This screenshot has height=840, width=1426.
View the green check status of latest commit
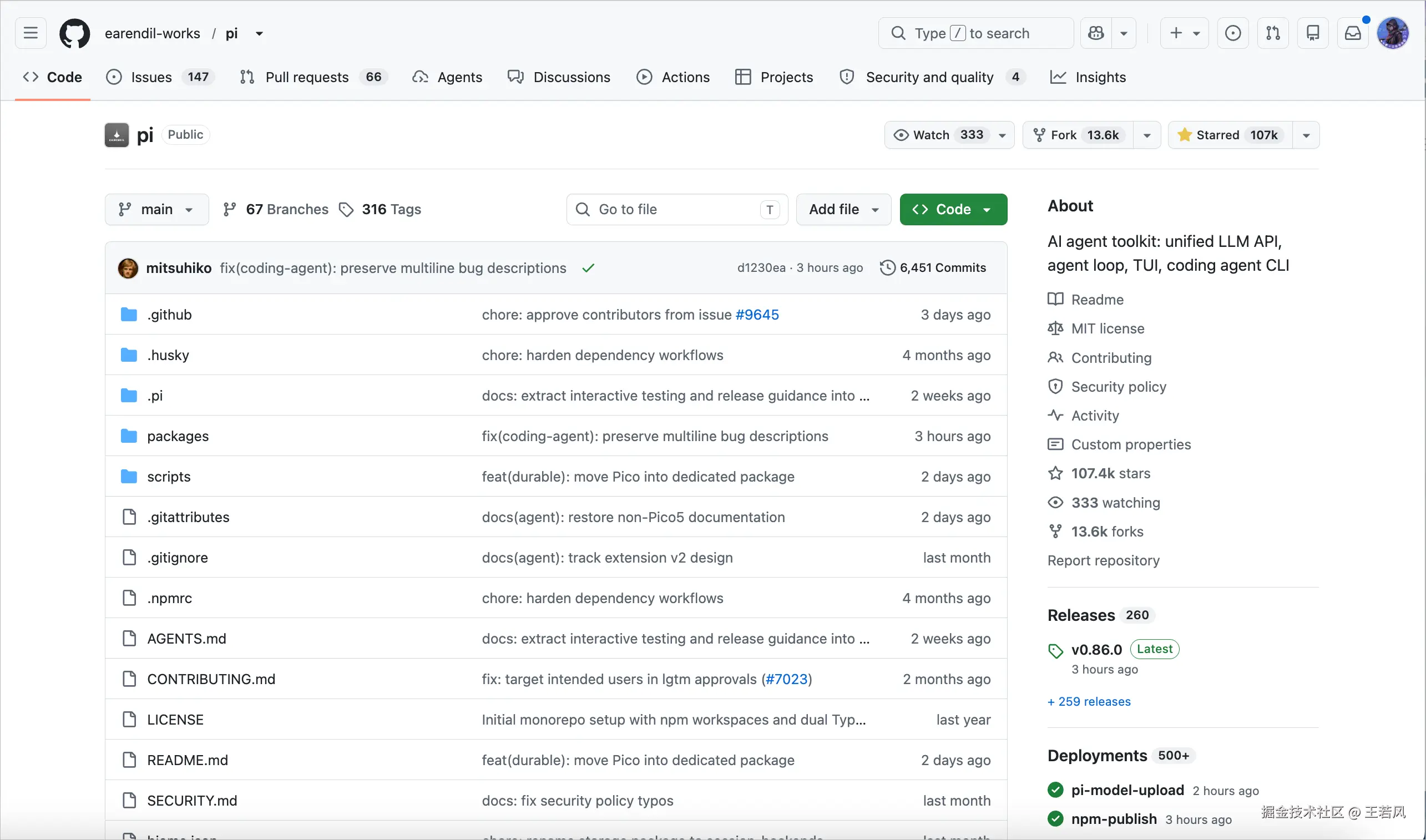tap(588, 268)
